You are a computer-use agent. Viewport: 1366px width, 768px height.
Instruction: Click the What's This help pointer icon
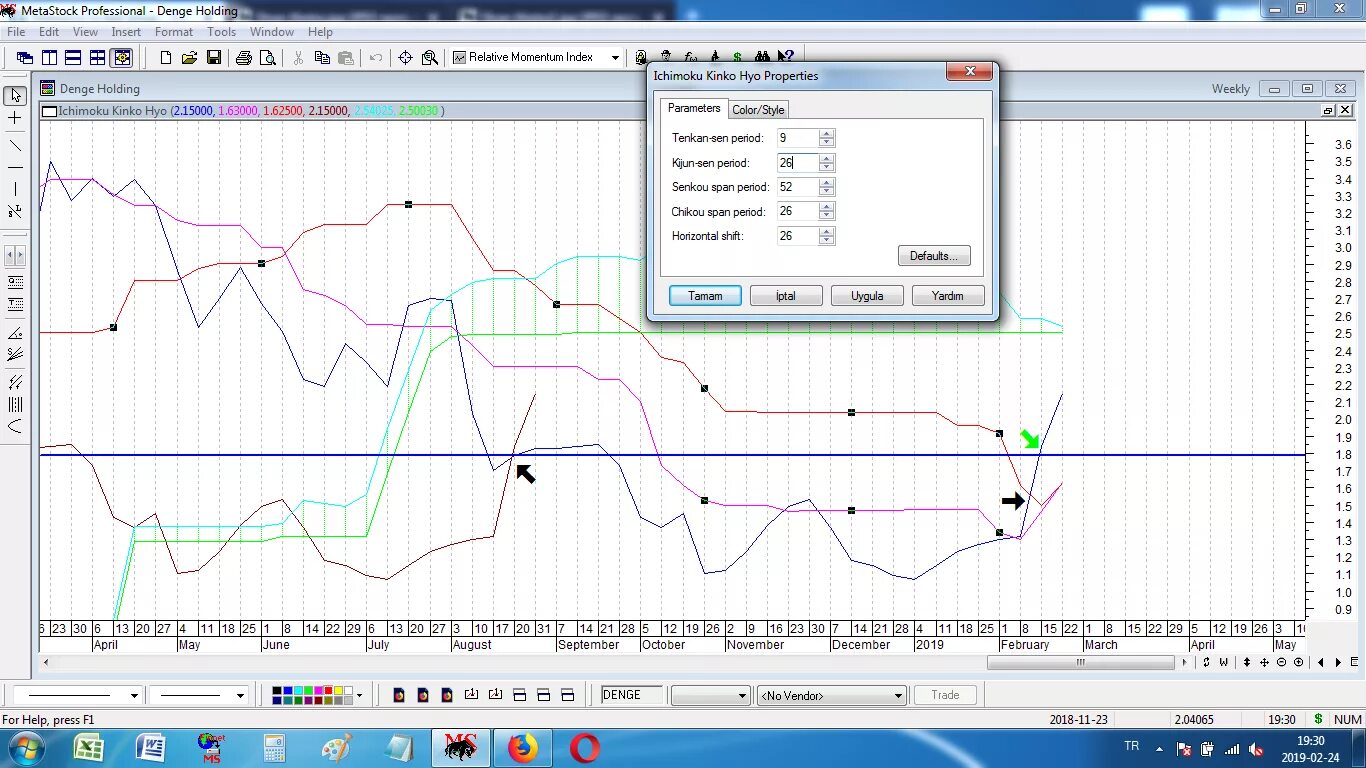coord(786,57)
